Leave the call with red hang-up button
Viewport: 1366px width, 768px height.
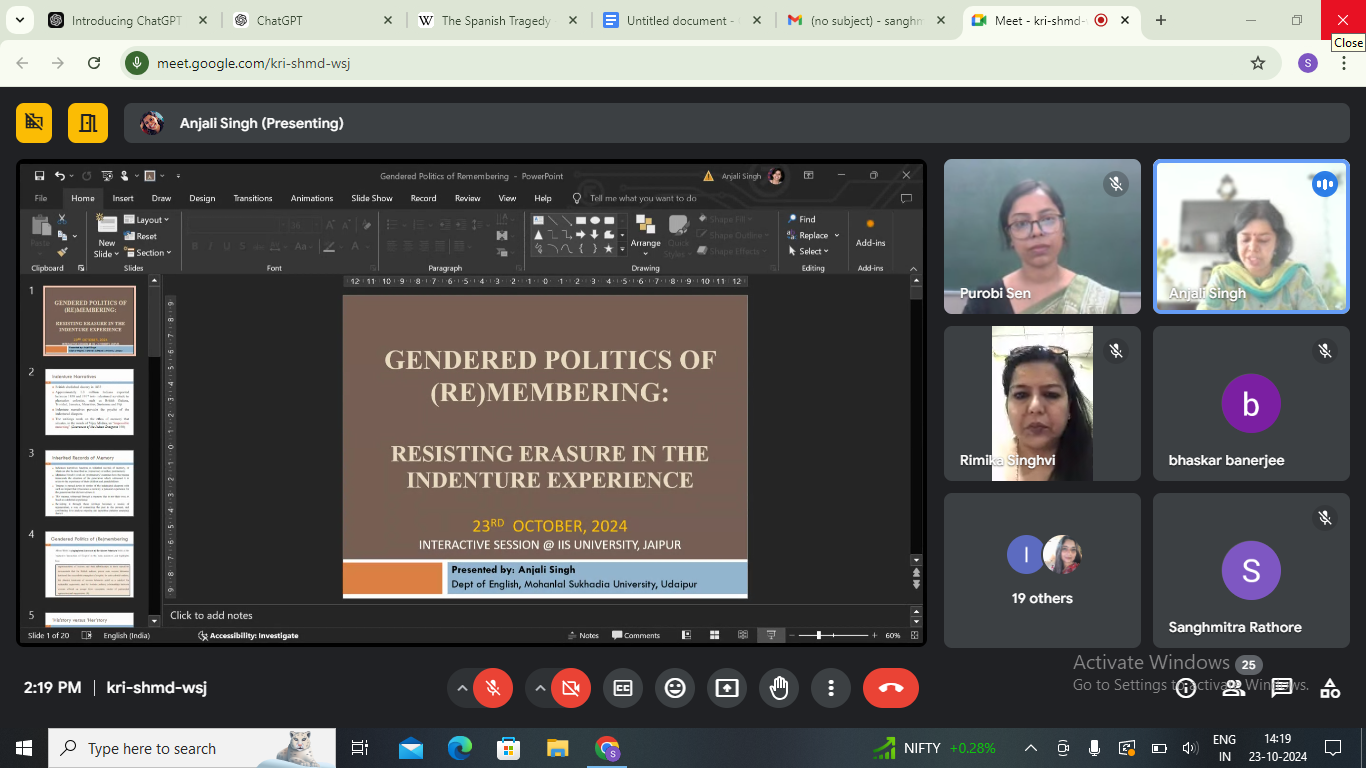tap(890, 688)
